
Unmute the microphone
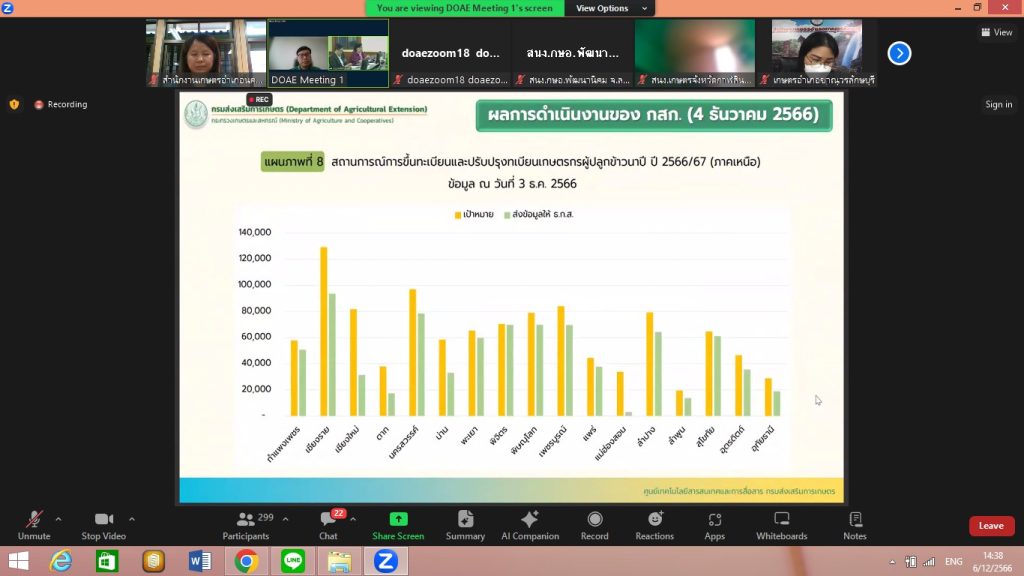34,526
